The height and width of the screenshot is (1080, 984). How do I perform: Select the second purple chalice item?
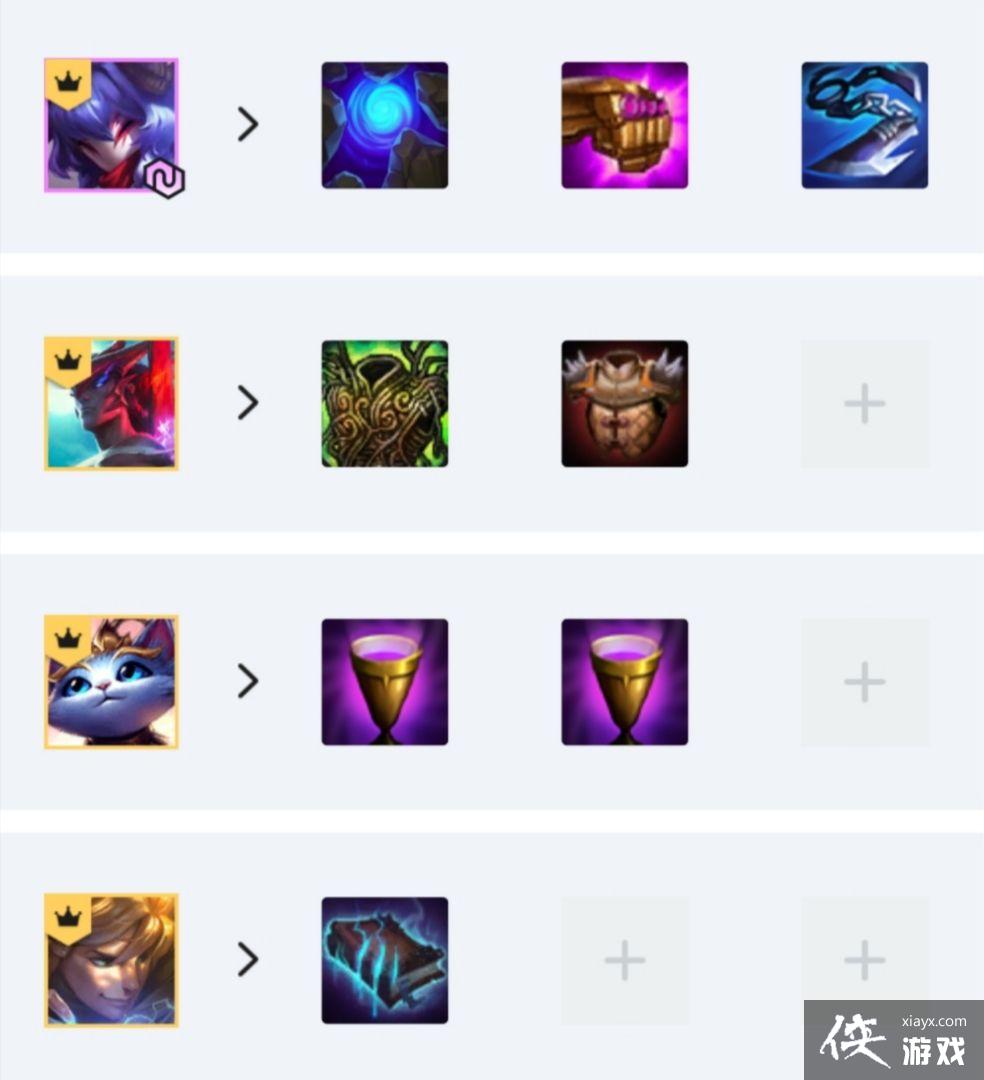(x=625, y=682)
